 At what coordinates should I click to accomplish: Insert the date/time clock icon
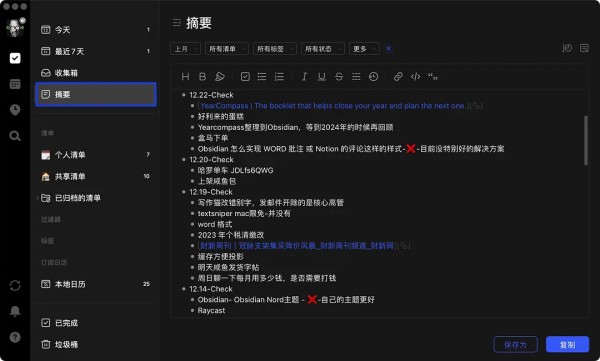click(x=373, y=77)
